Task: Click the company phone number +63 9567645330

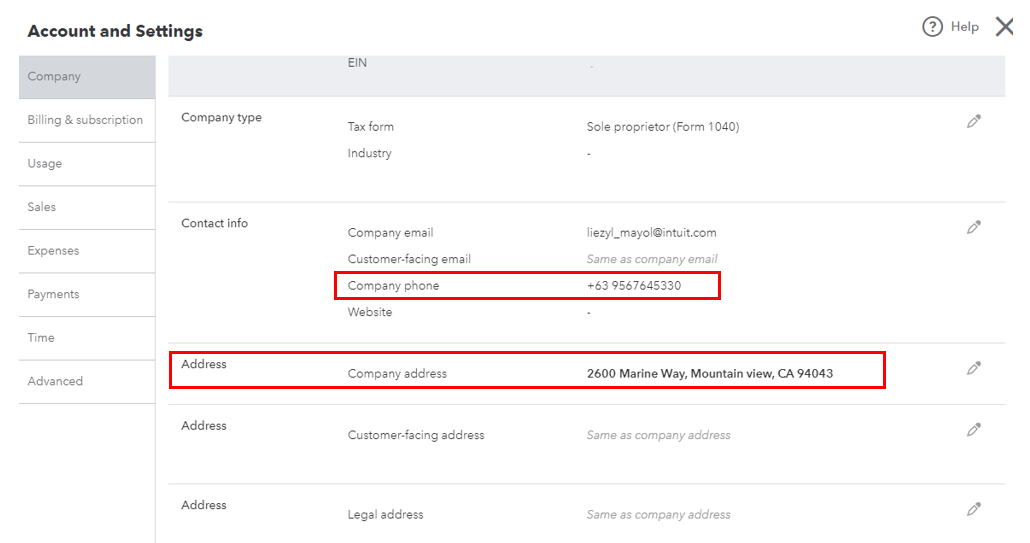Action: click(634, 286)
